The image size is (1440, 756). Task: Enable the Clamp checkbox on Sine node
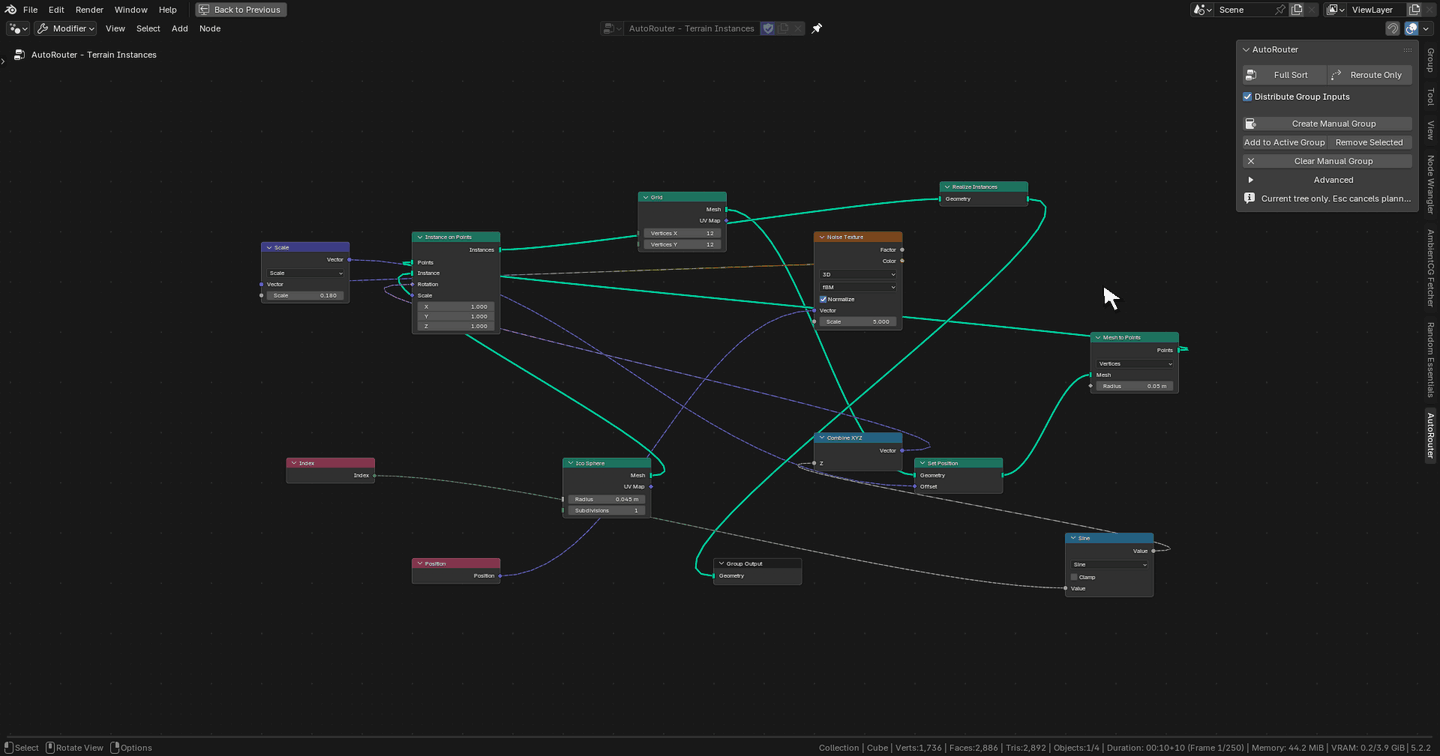coord(1074,577)
